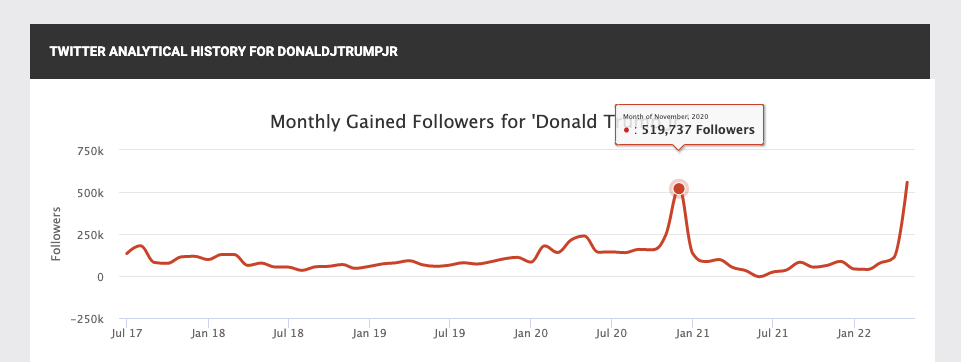This screenshot has height=362, width=961.
Task: Select the 519,737 Followers tooltip text
Action: click(x=698, y=130)
